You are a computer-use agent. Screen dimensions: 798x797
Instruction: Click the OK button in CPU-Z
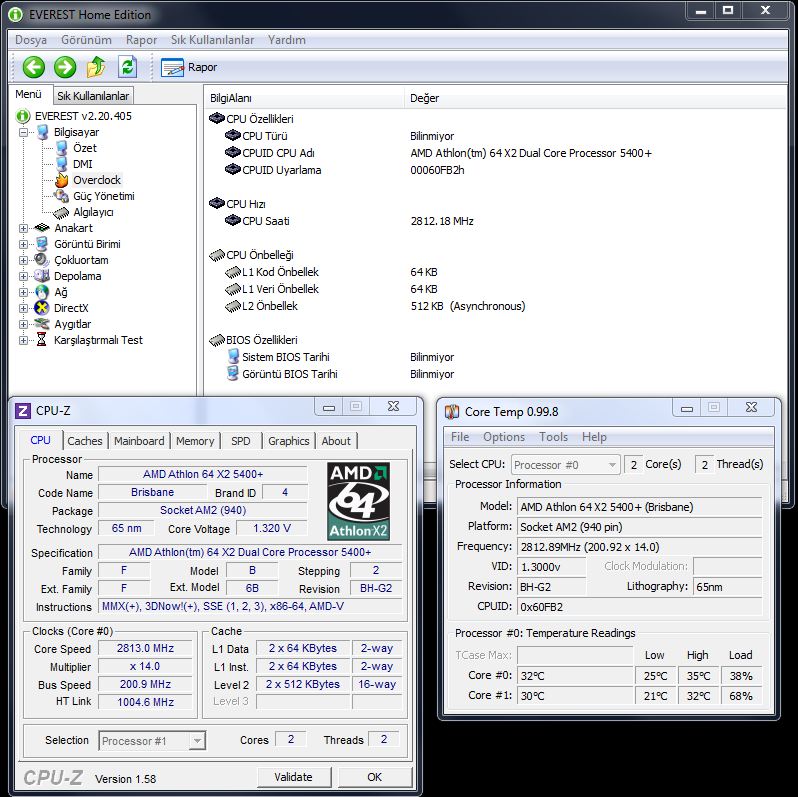pyautogui.click(x=374, y=777)
